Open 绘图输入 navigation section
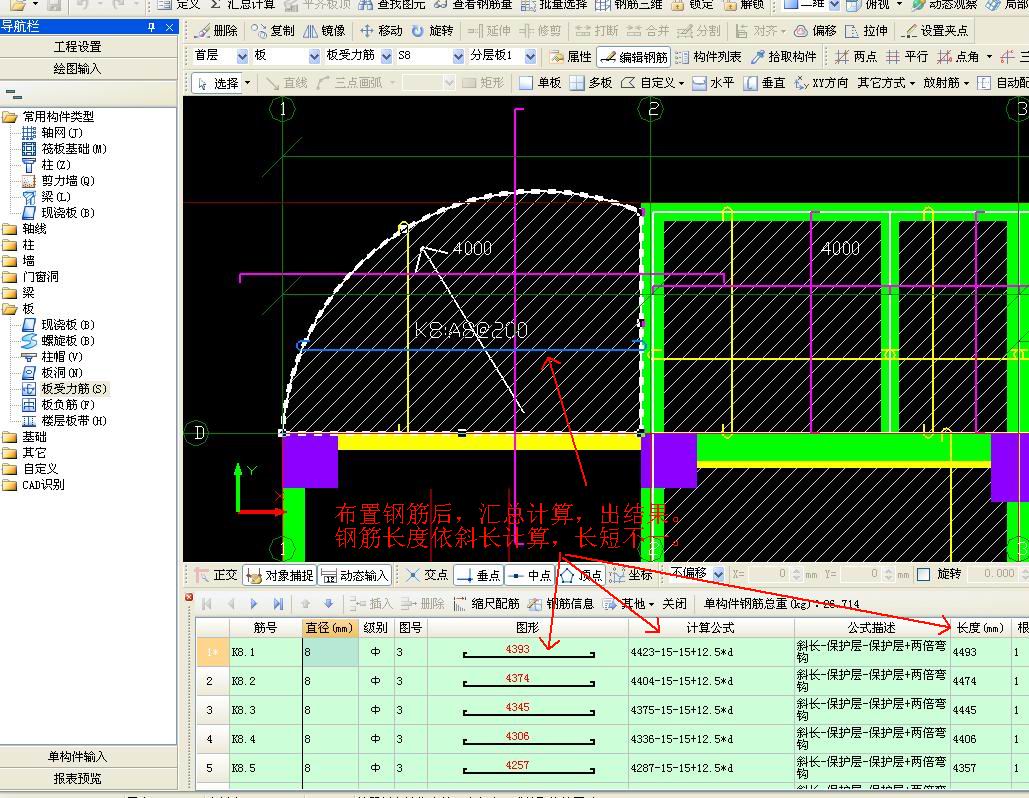The width and height of the screenshot is (1029, 798). pyautogui.click(x=77, y=69)
